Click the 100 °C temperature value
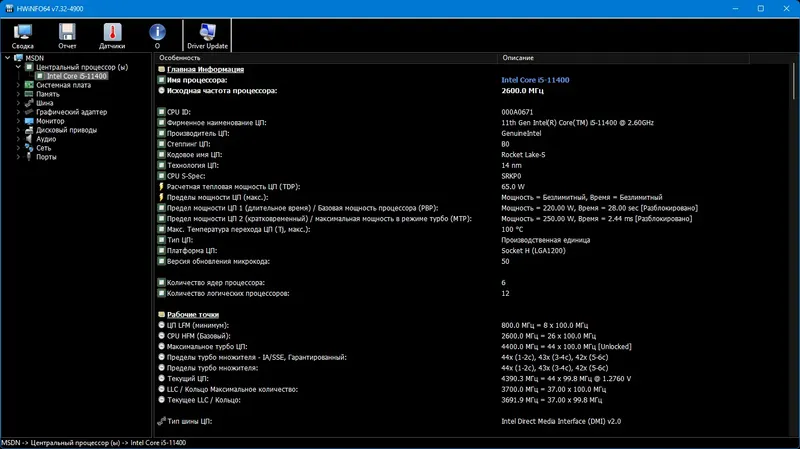The height and width of the screenshot is (449, 800). [x=512, y=229]
